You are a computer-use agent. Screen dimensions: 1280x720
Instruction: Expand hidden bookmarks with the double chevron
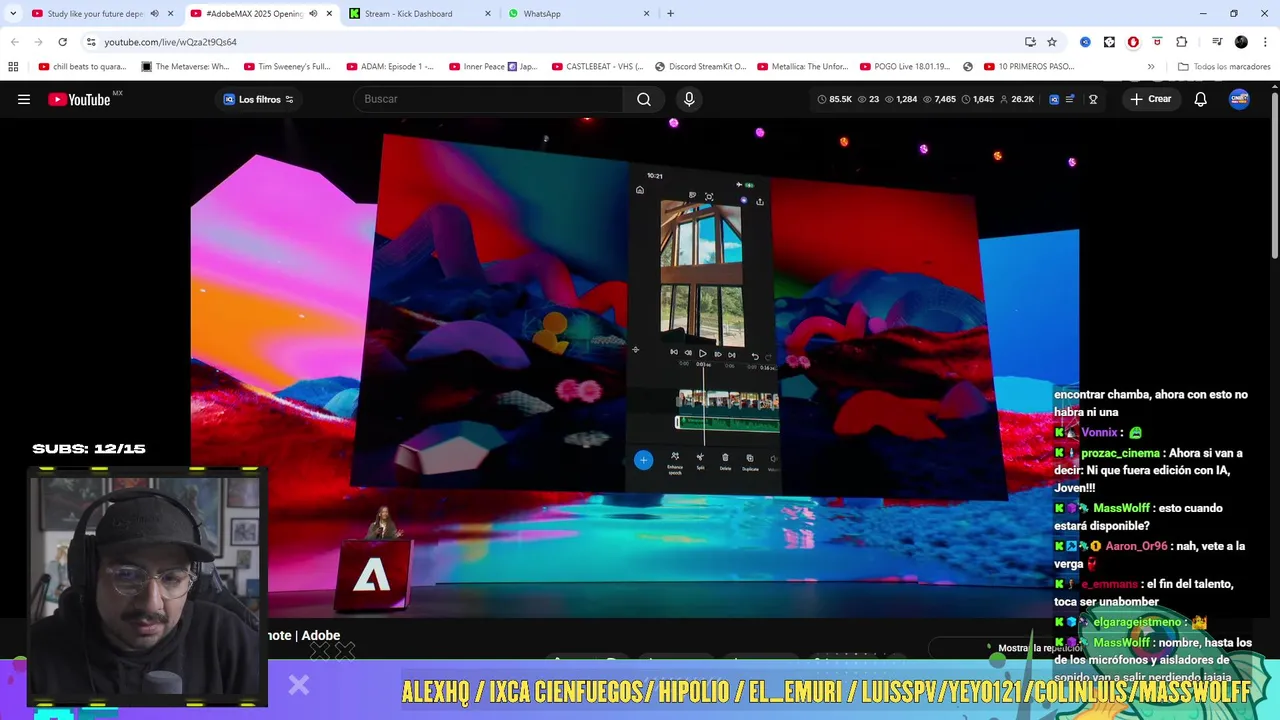(1151, 67)
